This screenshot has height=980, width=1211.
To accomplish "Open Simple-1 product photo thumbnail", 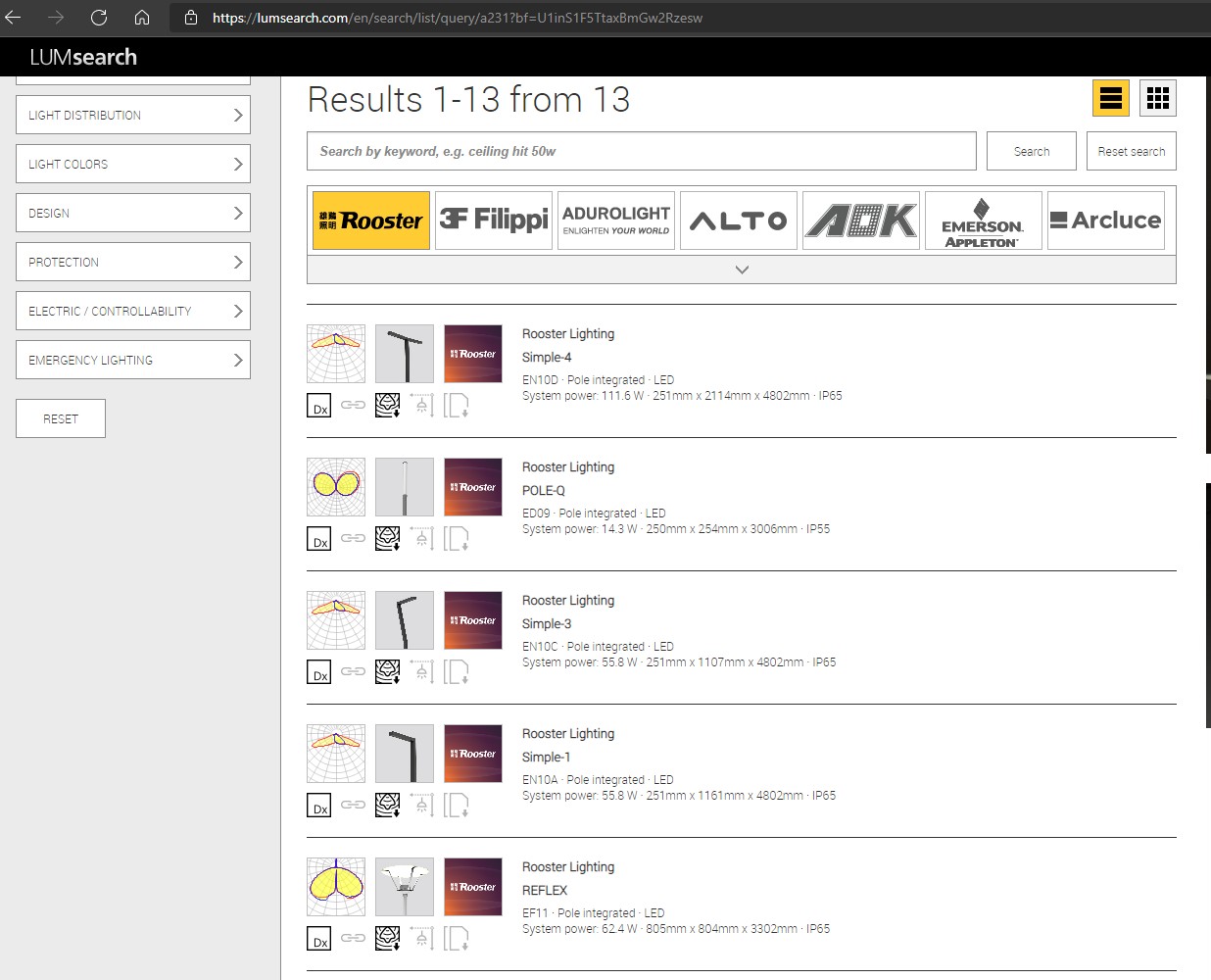I will [x=405, y=754].
